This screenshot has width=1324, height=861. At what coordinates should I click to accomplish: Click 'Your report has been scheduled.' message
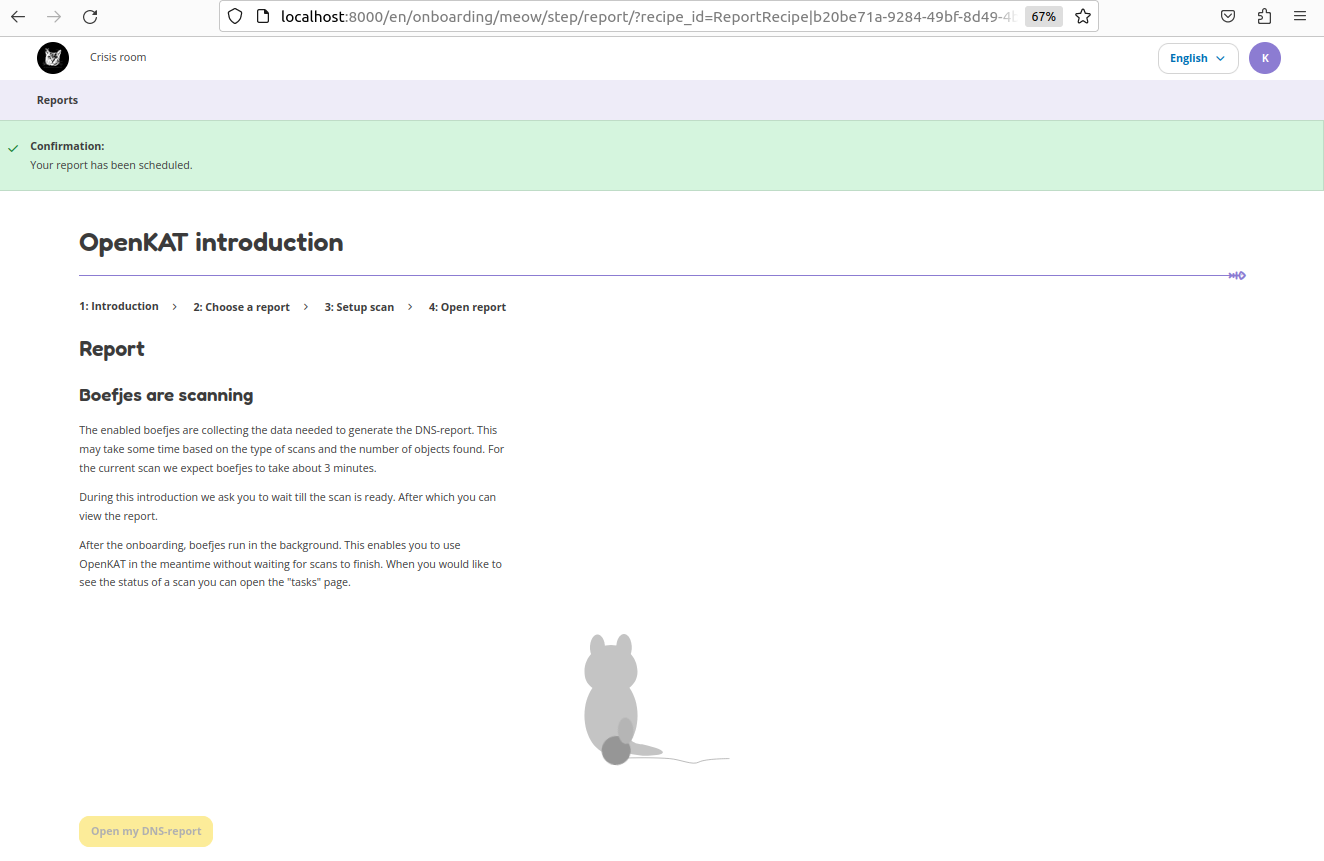click(111, 165)
